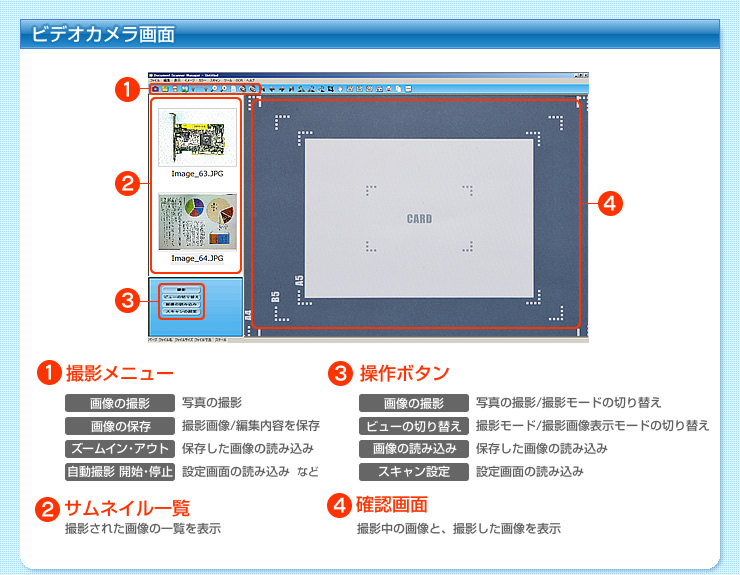Select the Image_64.JPG thumbnail

197,223
